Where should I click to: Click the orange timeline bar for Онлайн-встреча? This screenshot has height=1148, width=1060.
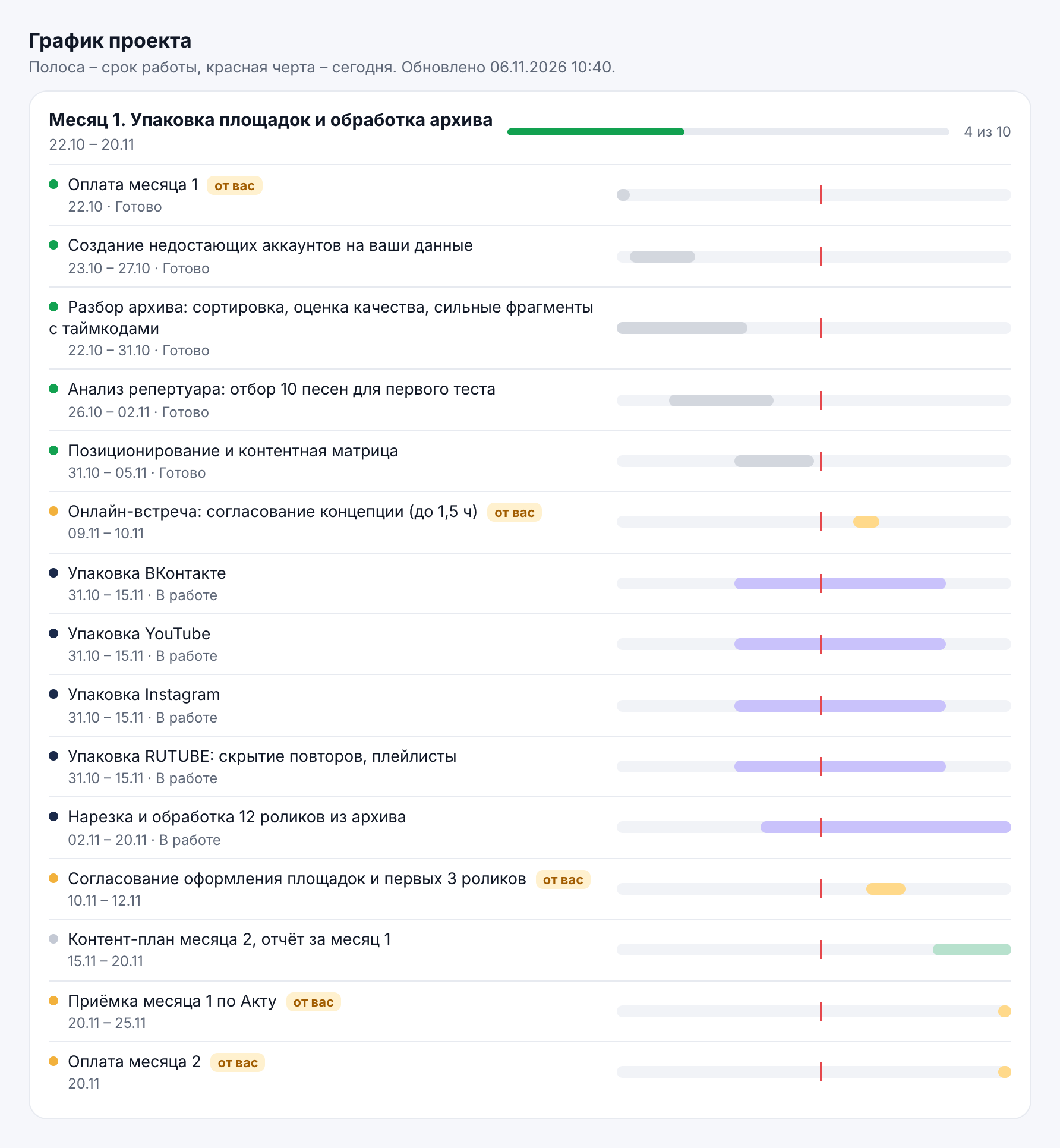click(x=866, y=522)
